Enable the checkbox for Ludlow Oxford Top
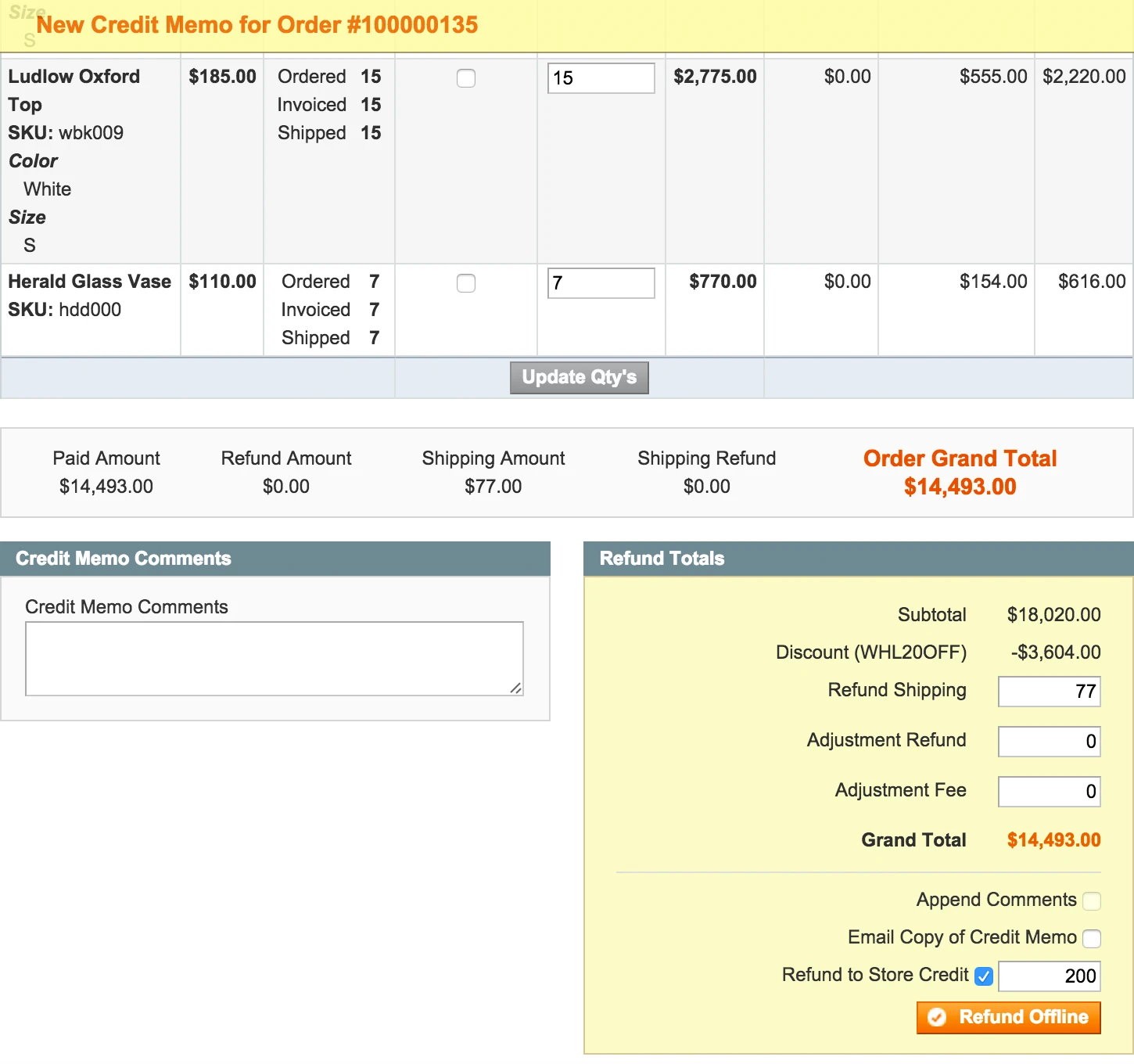The image size is (1134, 1064). [465, 78]
